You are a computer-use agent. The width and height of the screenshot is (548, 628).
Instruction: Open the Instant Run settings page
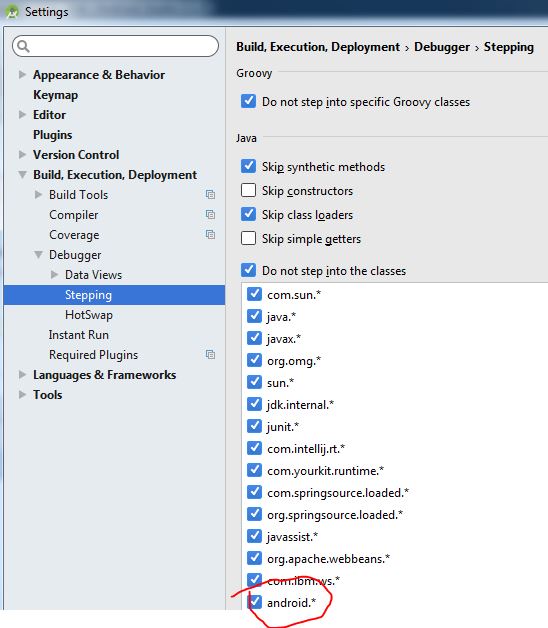coord(79,335)
